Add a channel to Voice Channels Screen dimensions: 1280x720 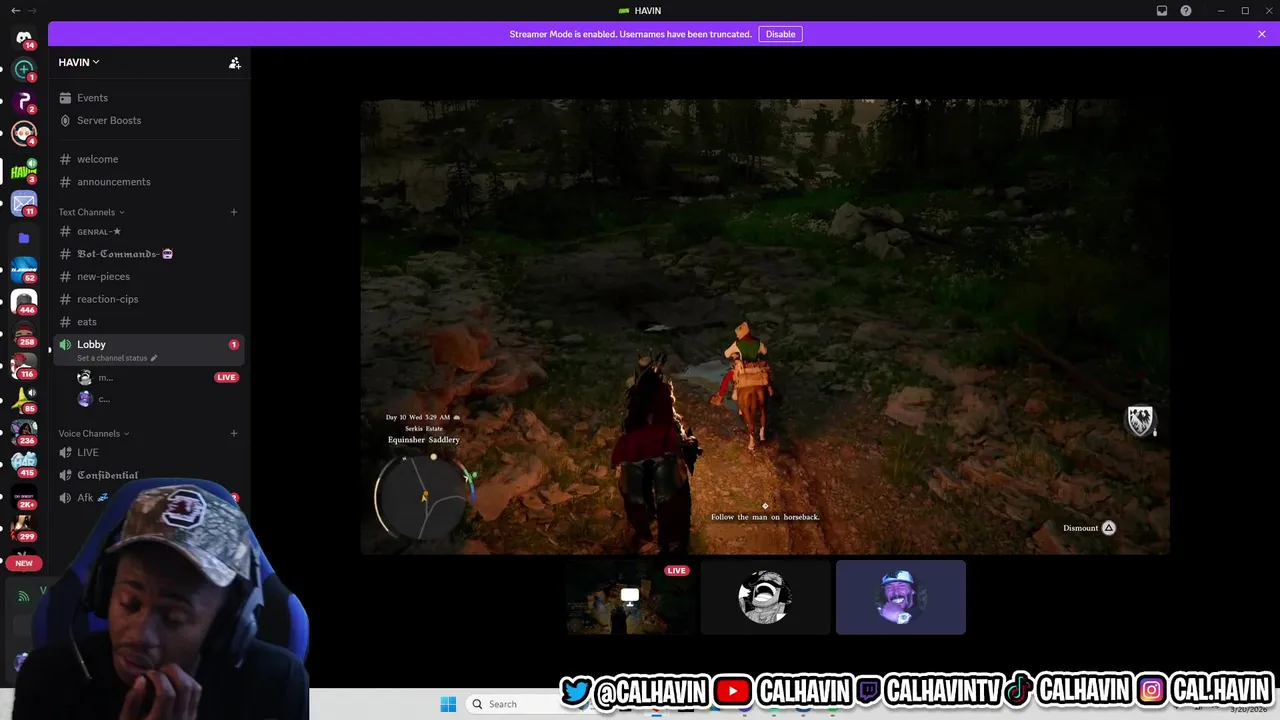(x=234, y=433)
